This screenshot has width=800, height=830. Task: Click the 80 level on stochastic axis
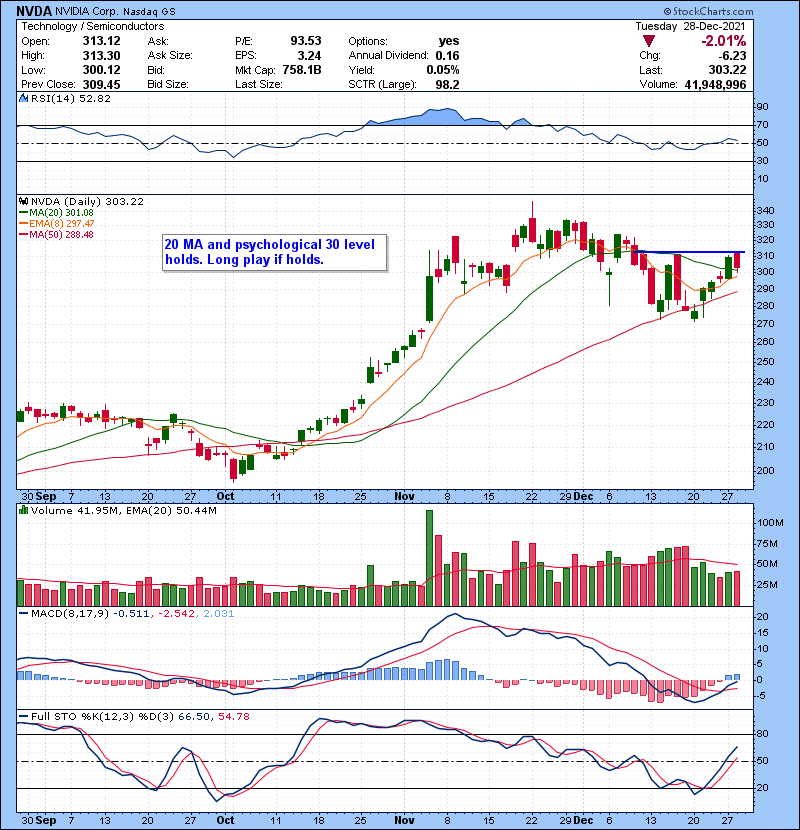tap(762, 734)
